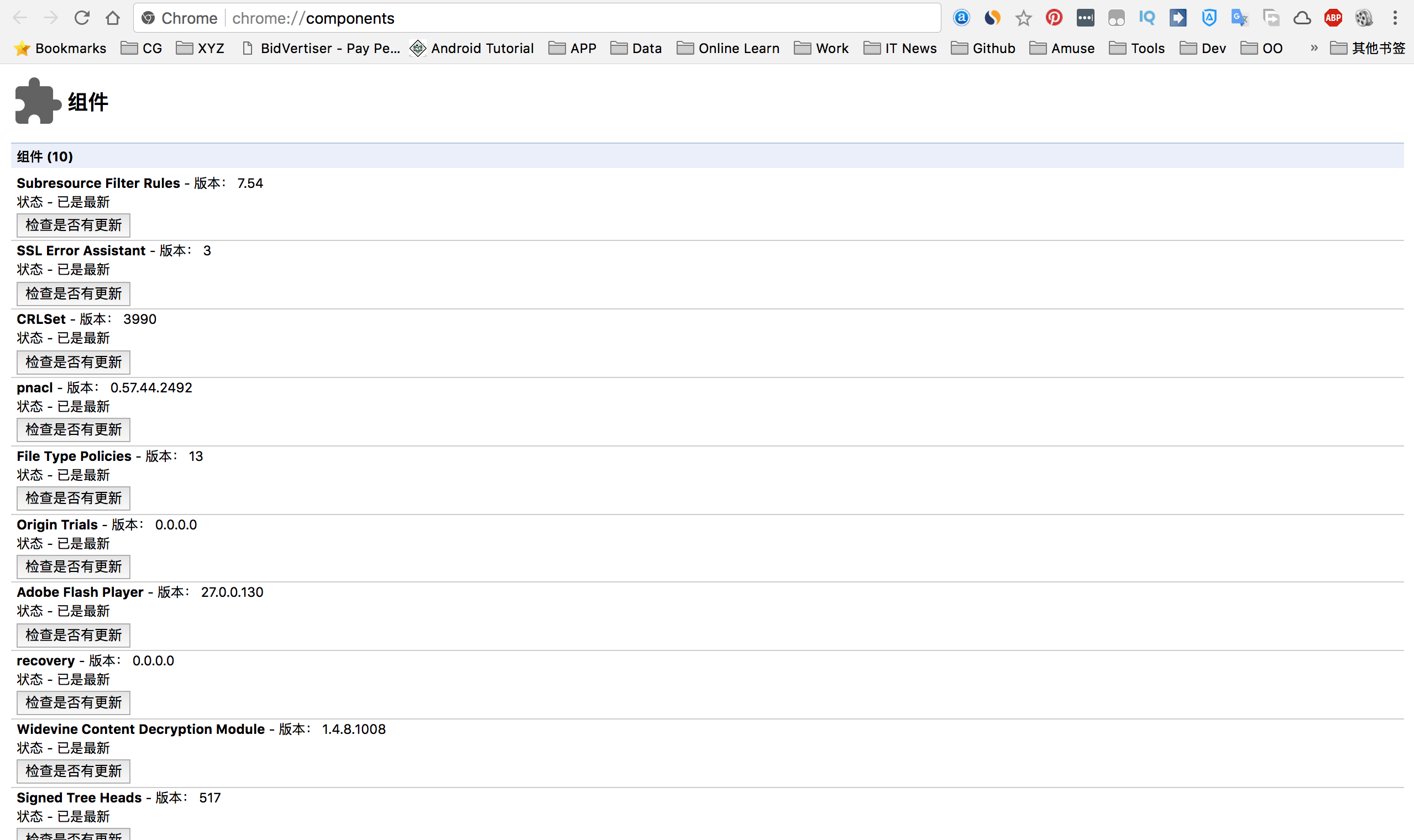Check update for pnacl component
The height and width of the screenshot is (840, 1414).
click(x=74, y=429)
